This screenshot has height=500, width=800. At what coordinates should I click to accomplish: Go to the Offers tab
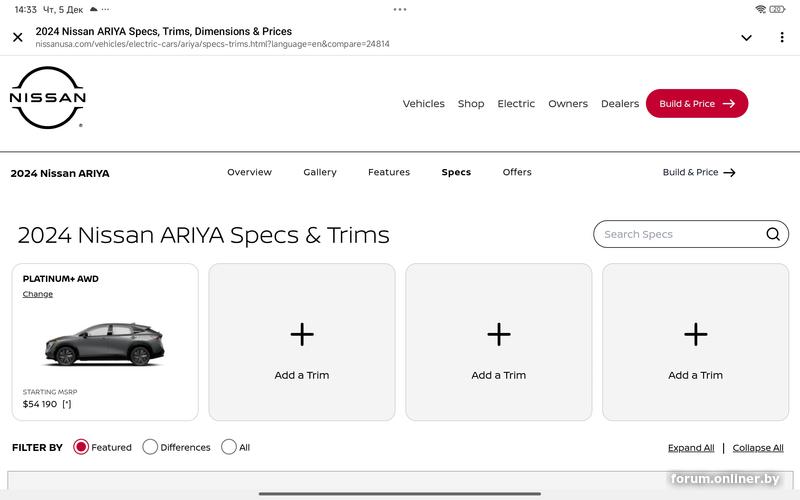(517, 172)
